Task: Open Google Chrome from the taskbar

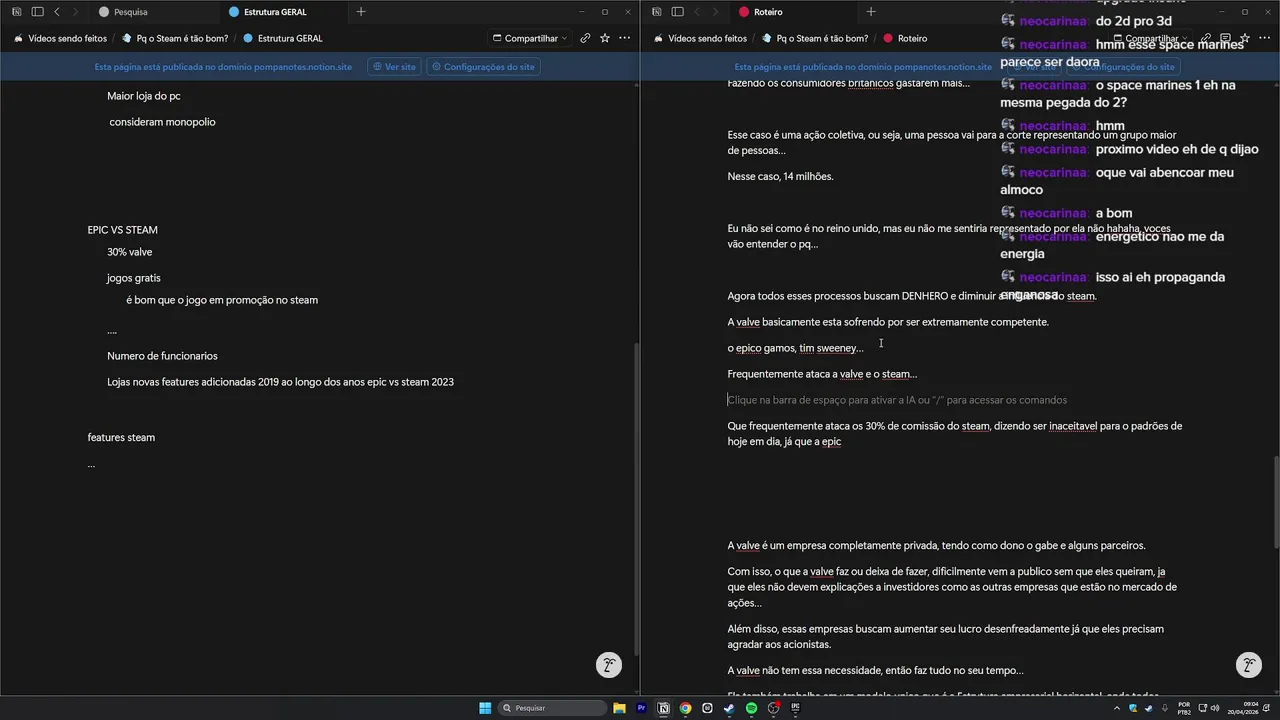Action: click(x=685, y=708)
